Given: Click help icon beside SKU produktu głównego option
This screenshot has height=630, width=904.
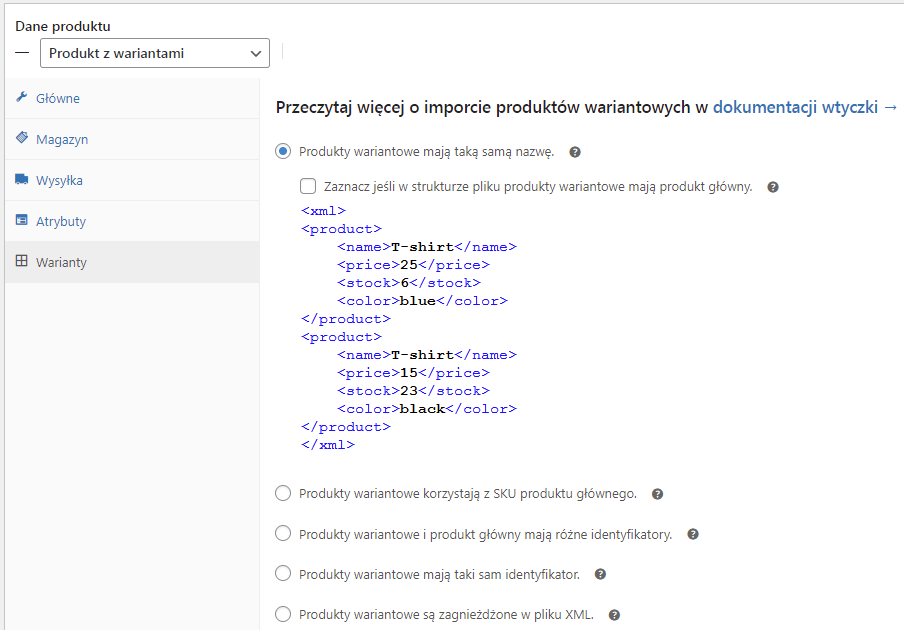Looking at the screenshot, I should point(657,494).
